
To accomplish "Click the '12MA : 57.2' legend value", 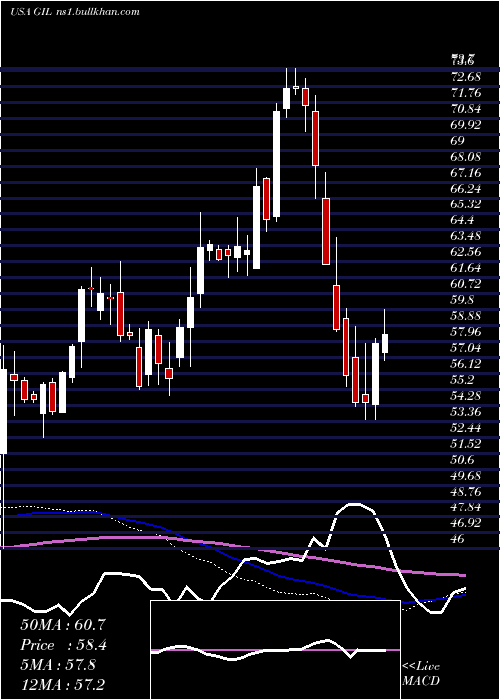I will click(x=63, y=684).
